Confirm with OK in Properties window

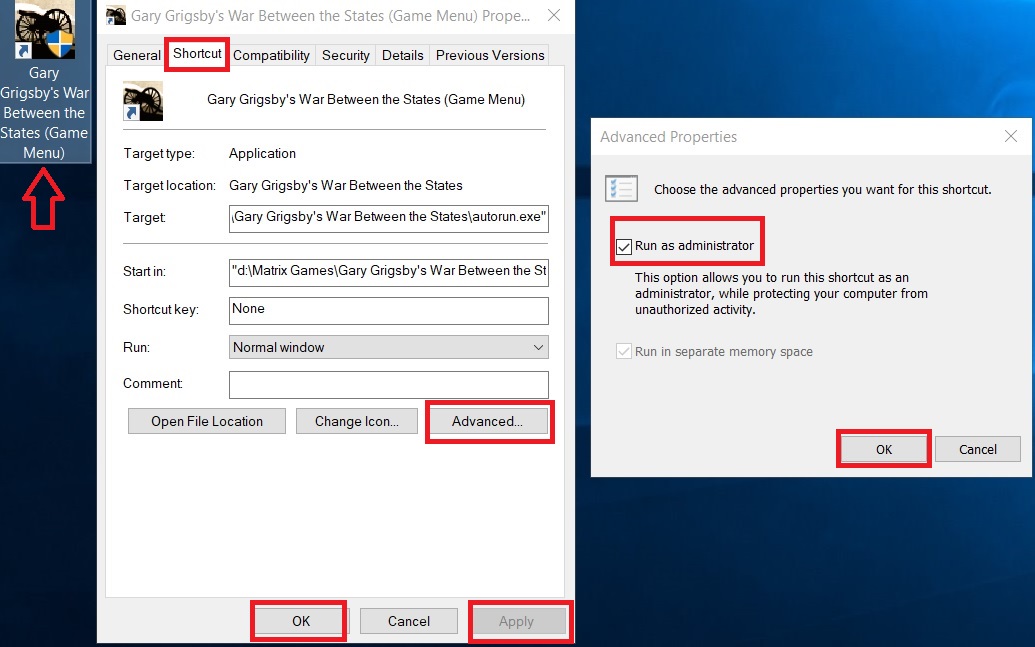click(x=301, y=621)
